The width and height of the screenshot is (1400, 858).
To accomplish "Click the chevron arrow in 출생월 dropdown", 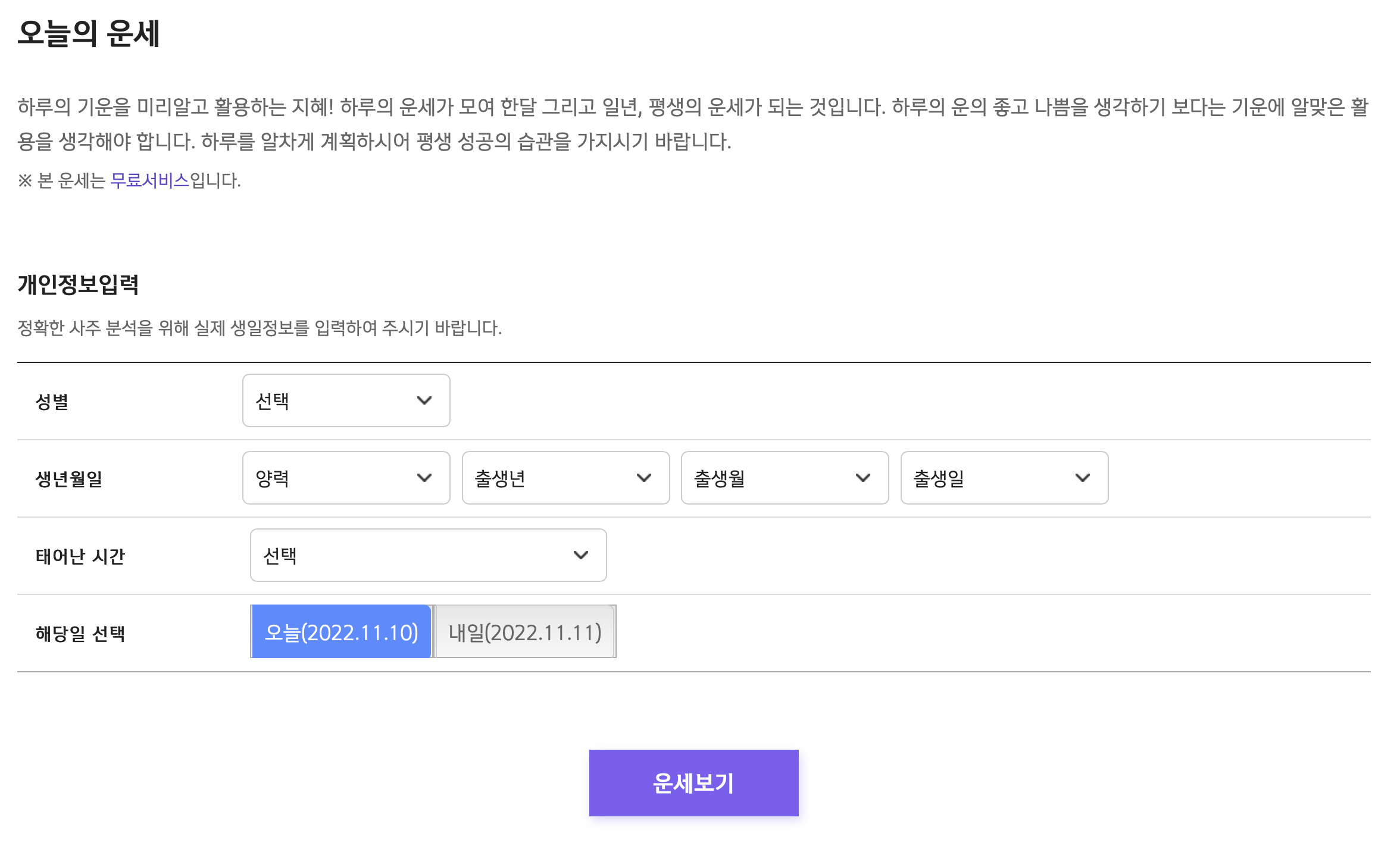I will click(x=862, y=478).
